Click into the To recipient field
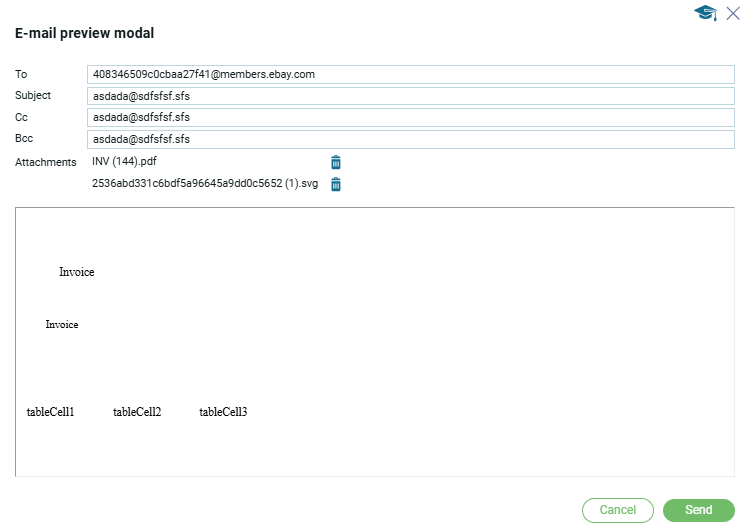Screen dimensions: 749x527 410,74
